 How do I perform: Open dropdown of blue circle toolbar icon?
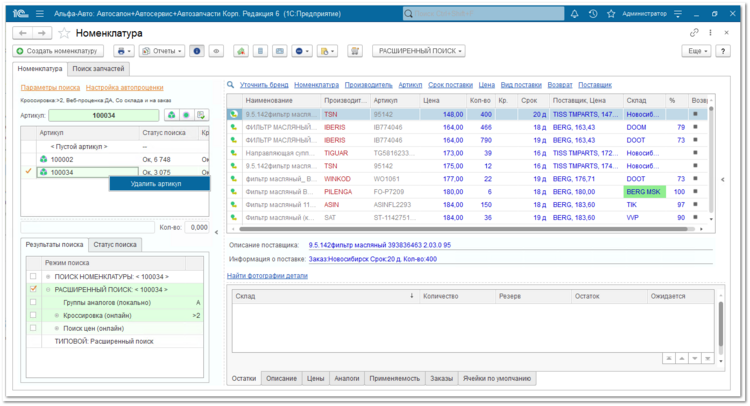pyautogui.click(x=302, y=51)
